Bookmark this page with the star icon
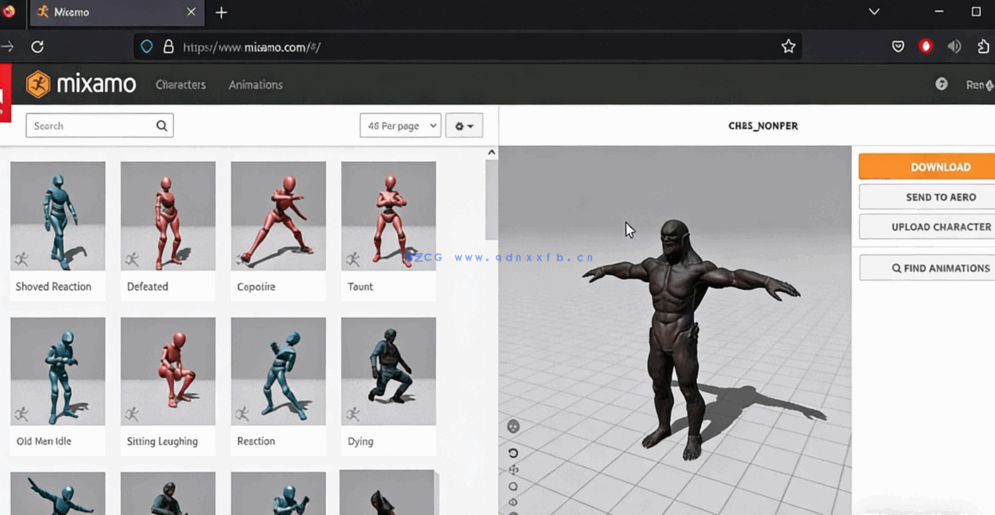995x515 pixels. 788,46
